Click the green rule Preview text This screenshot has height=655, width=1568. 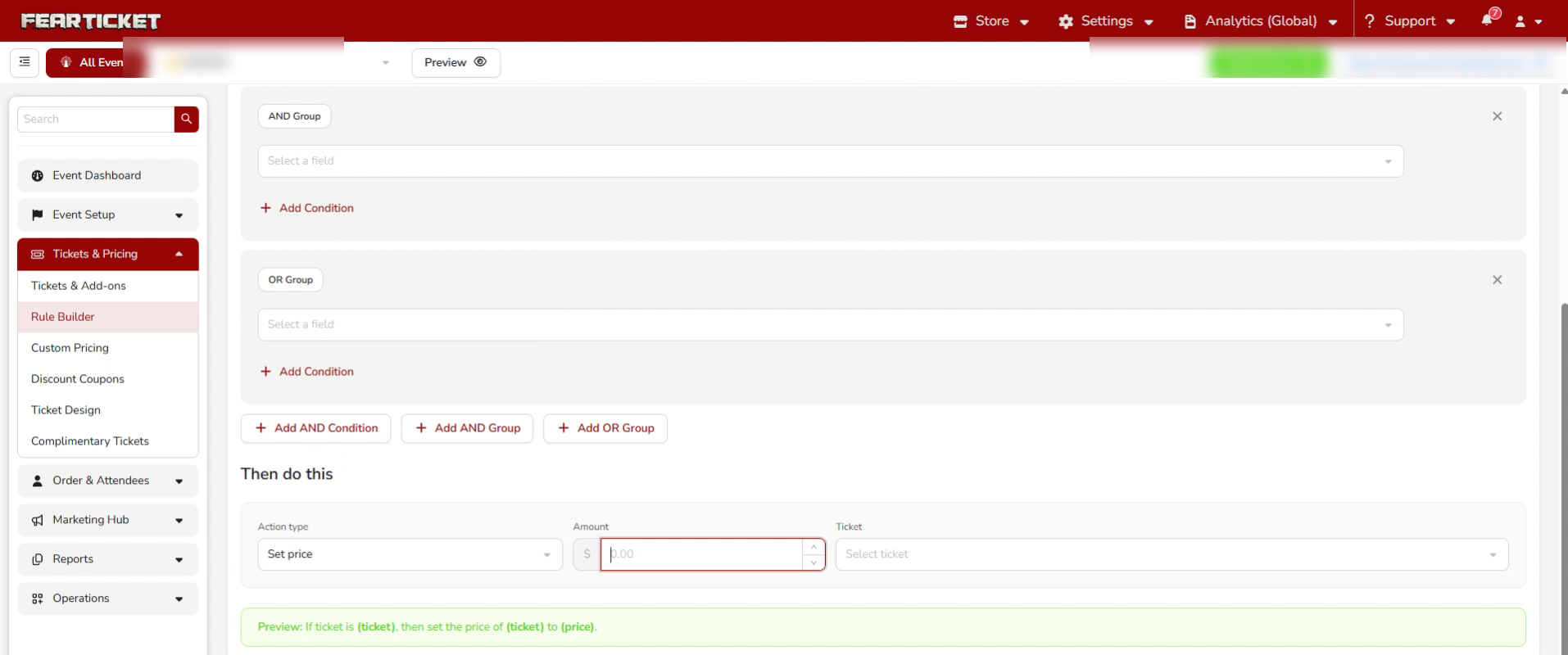tap(427, 627)
